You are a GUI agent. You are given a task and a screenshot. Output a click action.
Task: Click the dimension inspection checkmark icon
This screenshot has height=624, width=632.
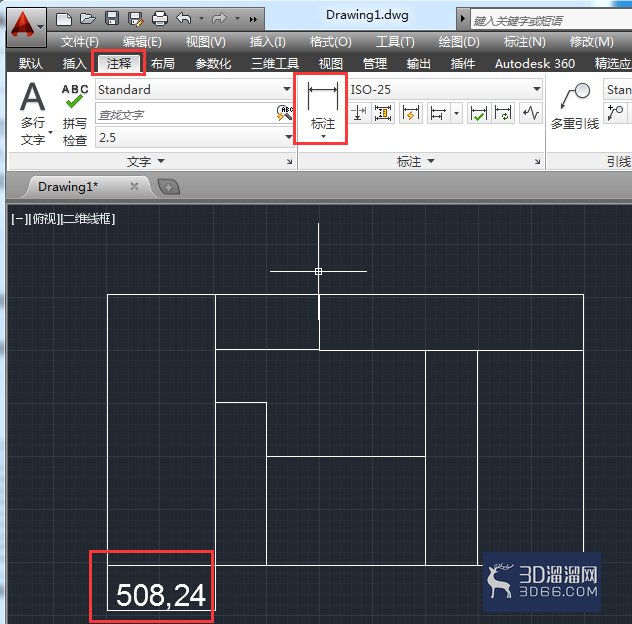478,113
